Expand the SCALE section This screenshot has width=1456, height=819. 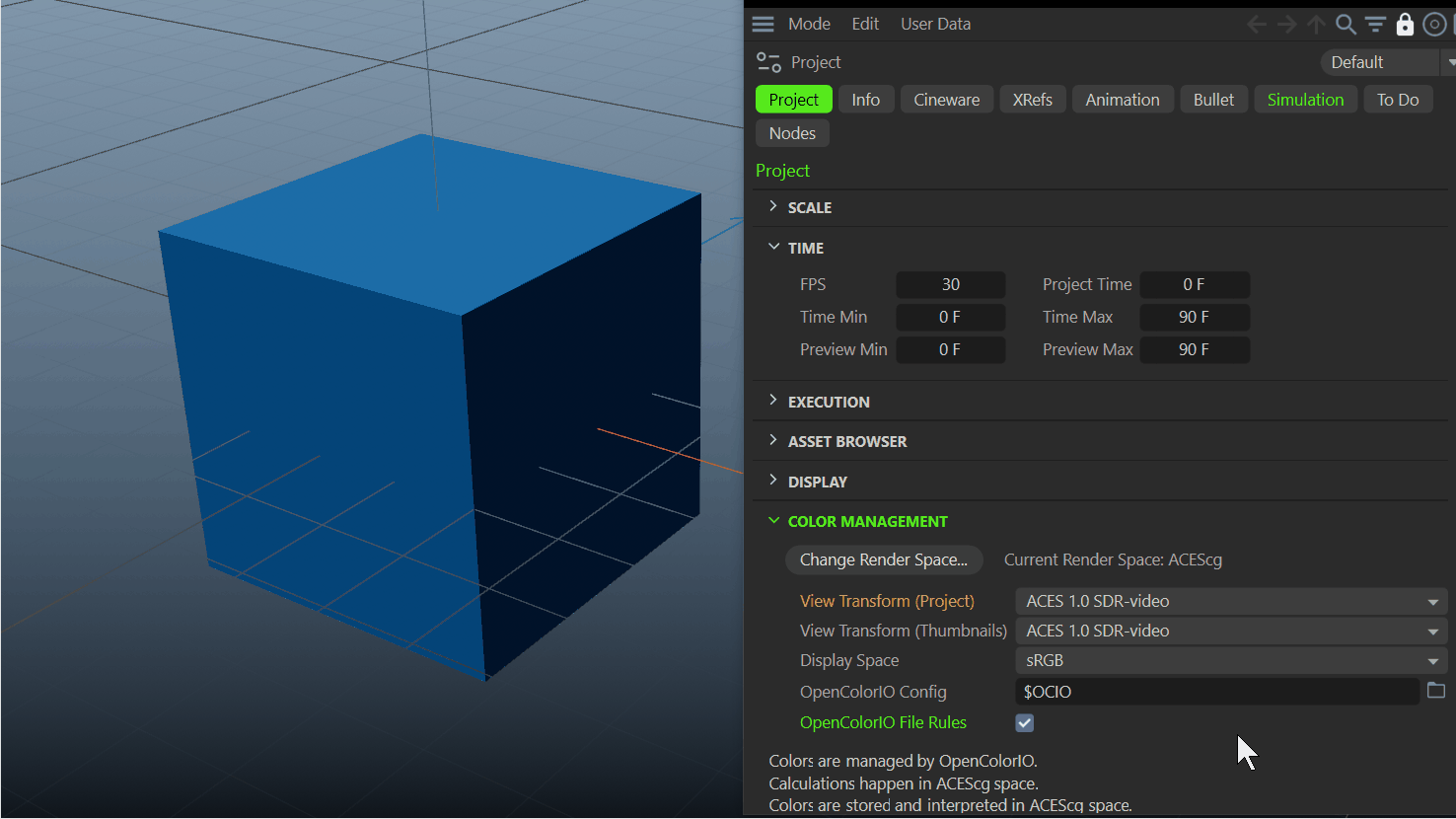773,207
